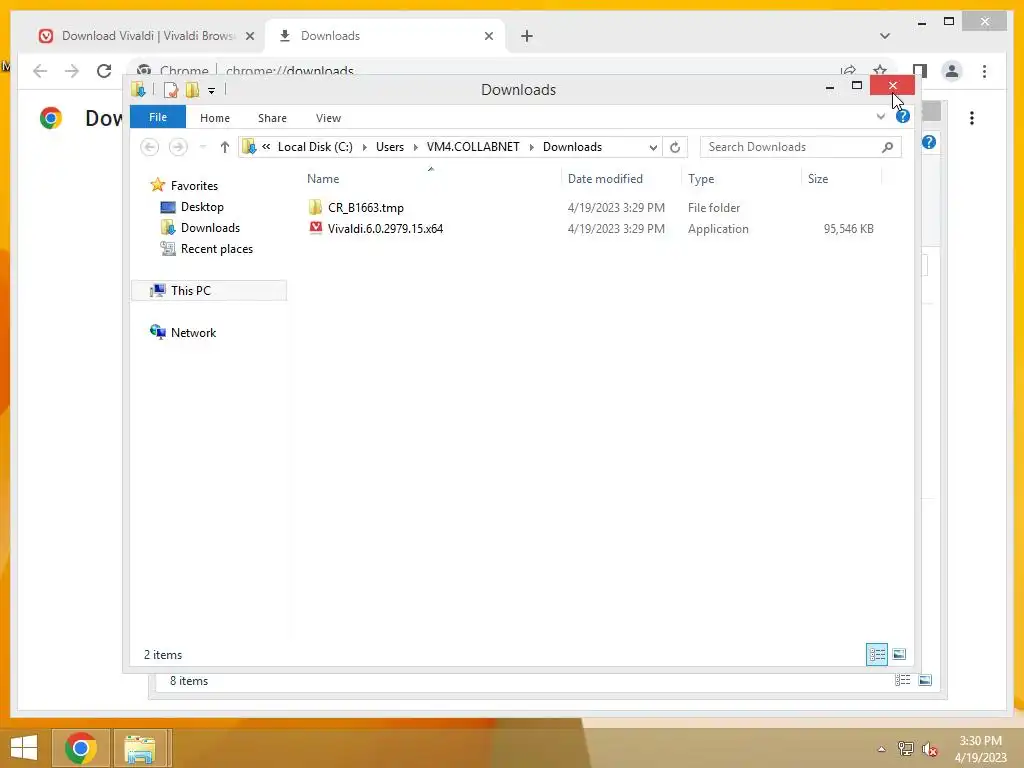Open the File tab in Explorer

[x=158, y=117]
